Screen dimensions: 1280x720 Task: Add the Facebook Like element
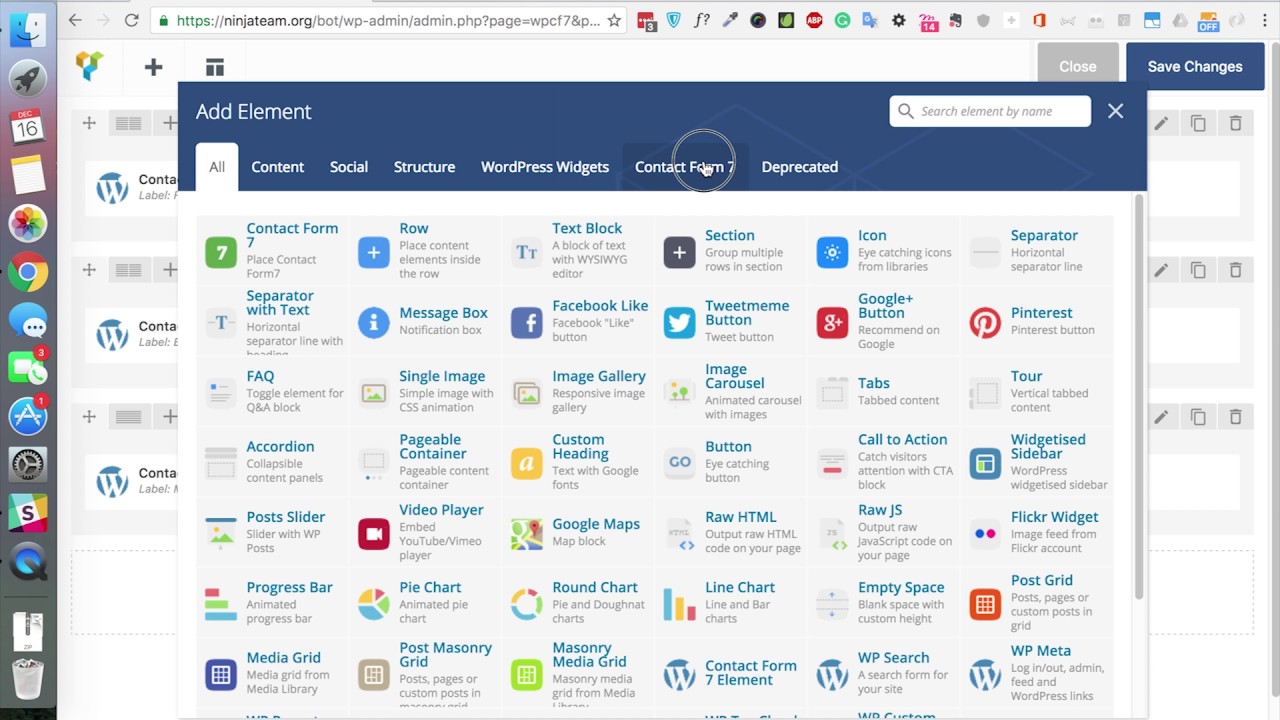click(x=578, y=322)
